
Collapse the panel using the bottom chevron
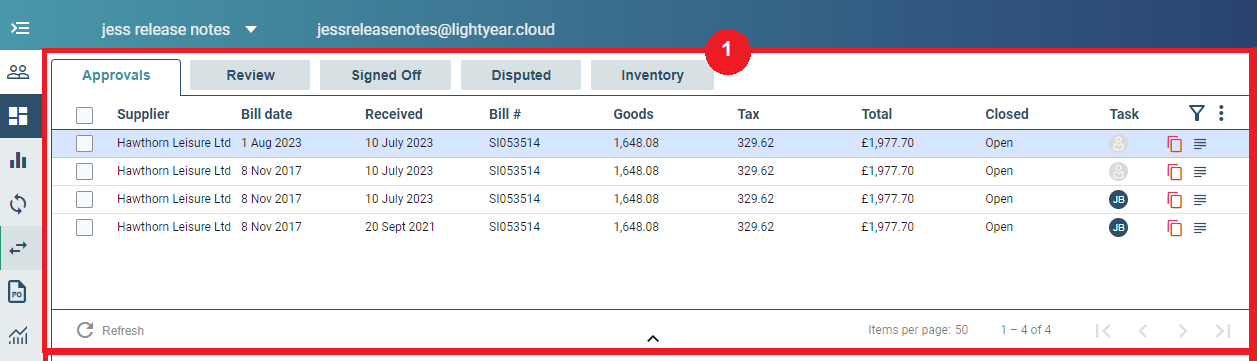click(653, 339)
